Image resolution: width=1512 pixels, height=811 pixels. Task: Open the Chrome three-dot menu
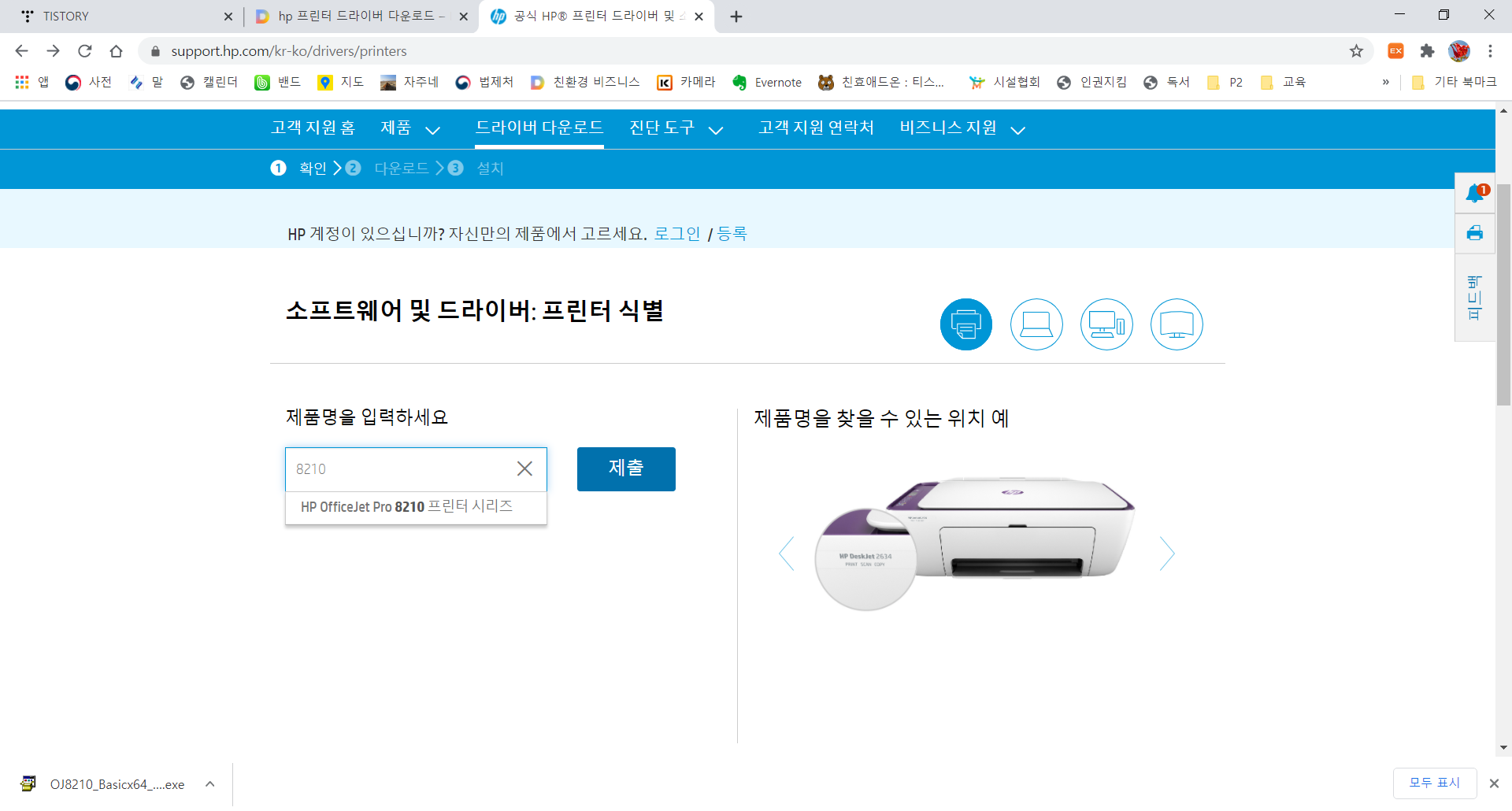point(1490,51)
